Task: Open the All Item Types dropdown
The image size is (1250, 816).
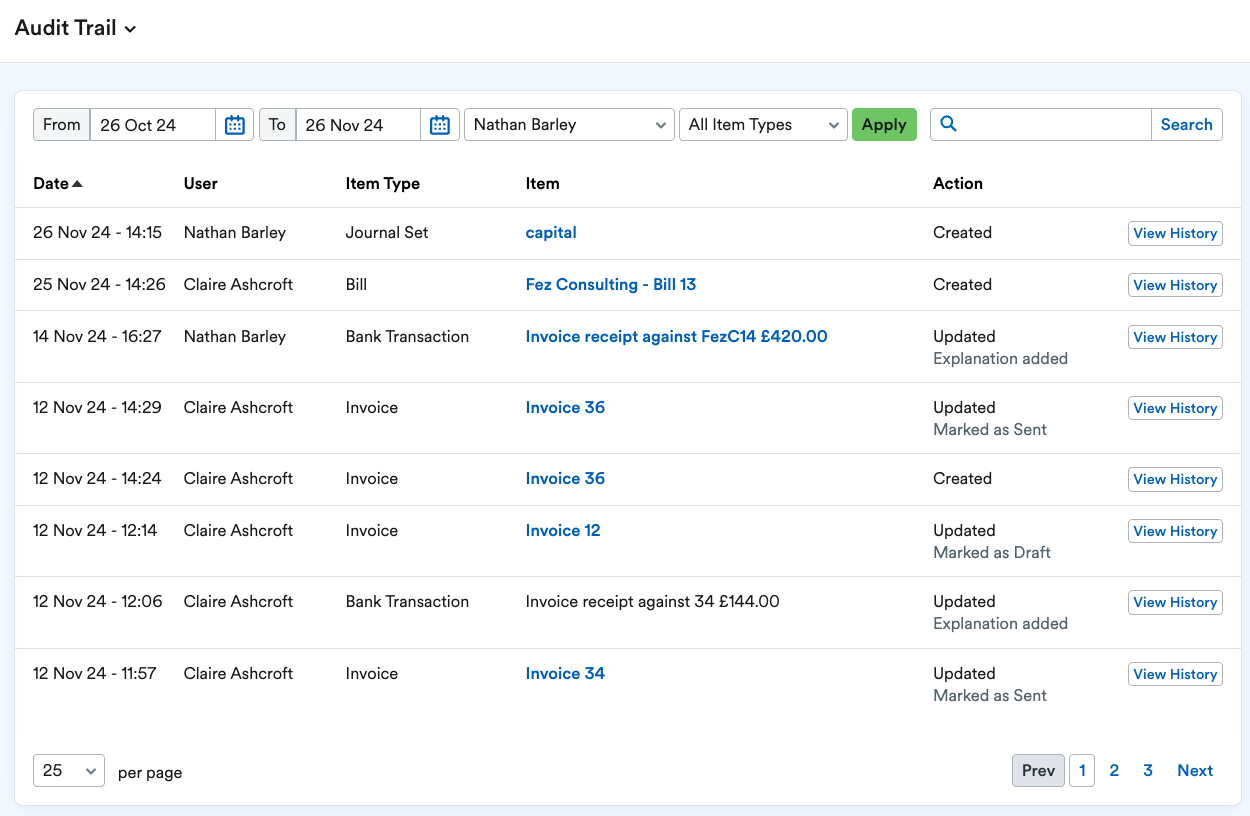Action: click(x=762, y=124)
